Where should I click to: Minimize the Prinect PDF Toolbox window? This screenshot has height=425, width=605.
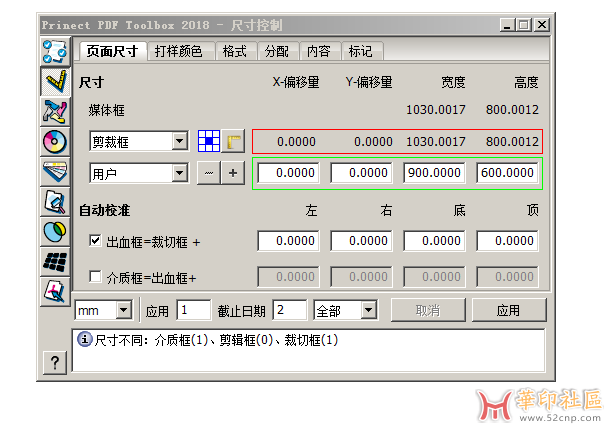(507, 25)
